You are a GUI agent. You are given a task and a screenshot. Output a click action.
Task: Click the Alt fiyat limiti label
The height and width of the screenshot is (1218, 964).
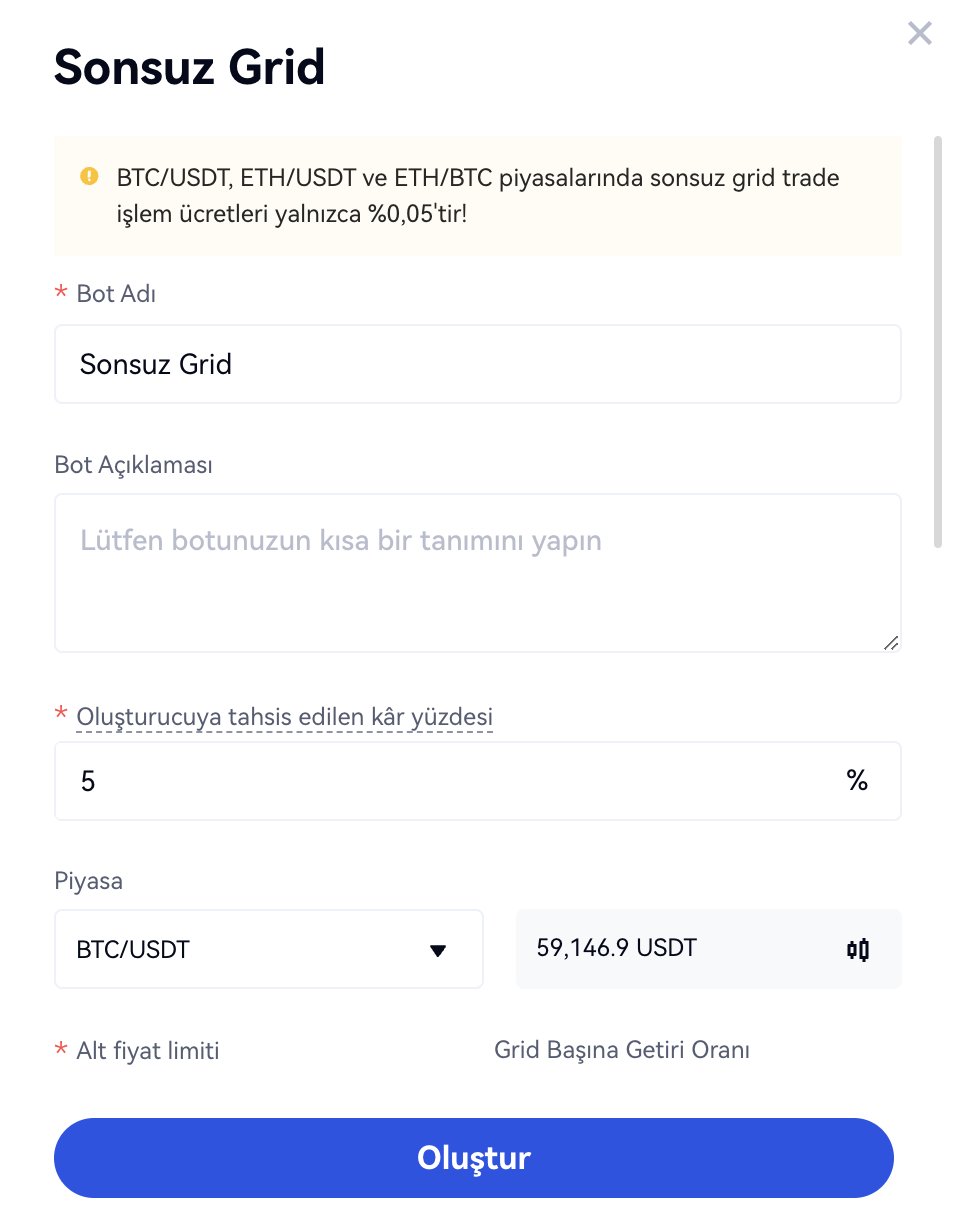coord(147,1051)
